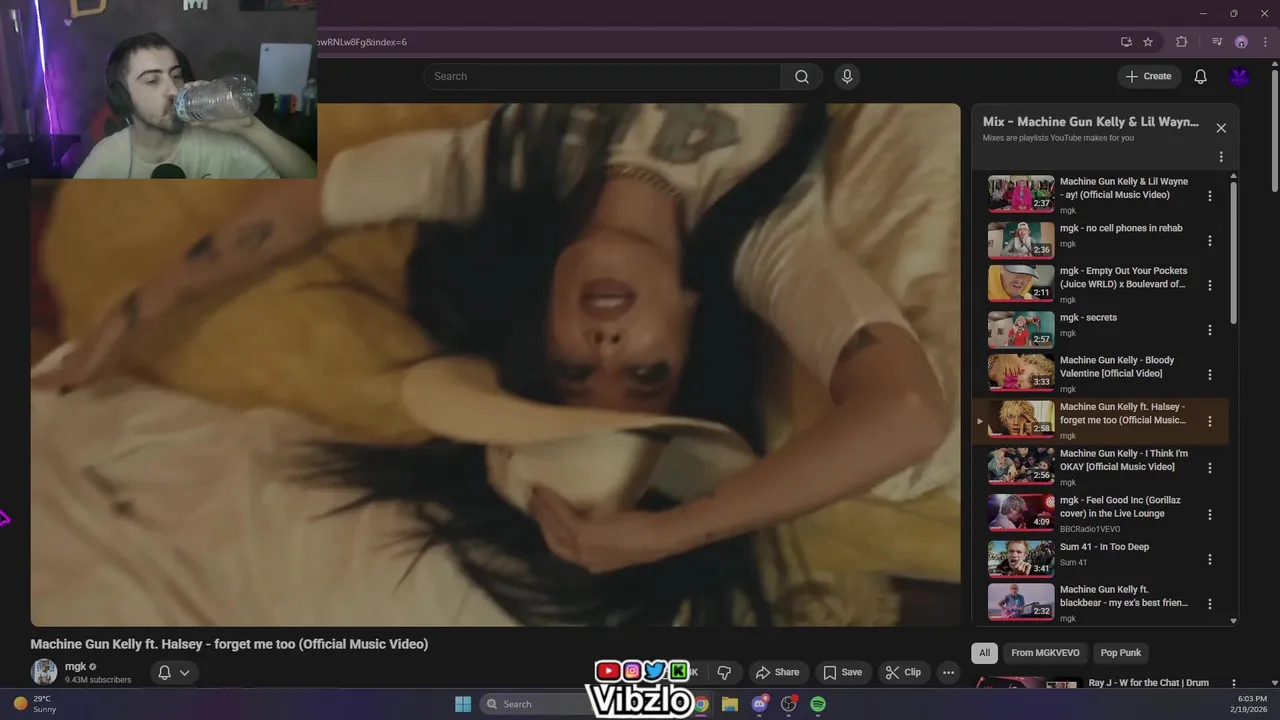Play 'mgk - secrets' thumbnail
Viewport: 1280px width, 720px height.
tap(1021, 330)
